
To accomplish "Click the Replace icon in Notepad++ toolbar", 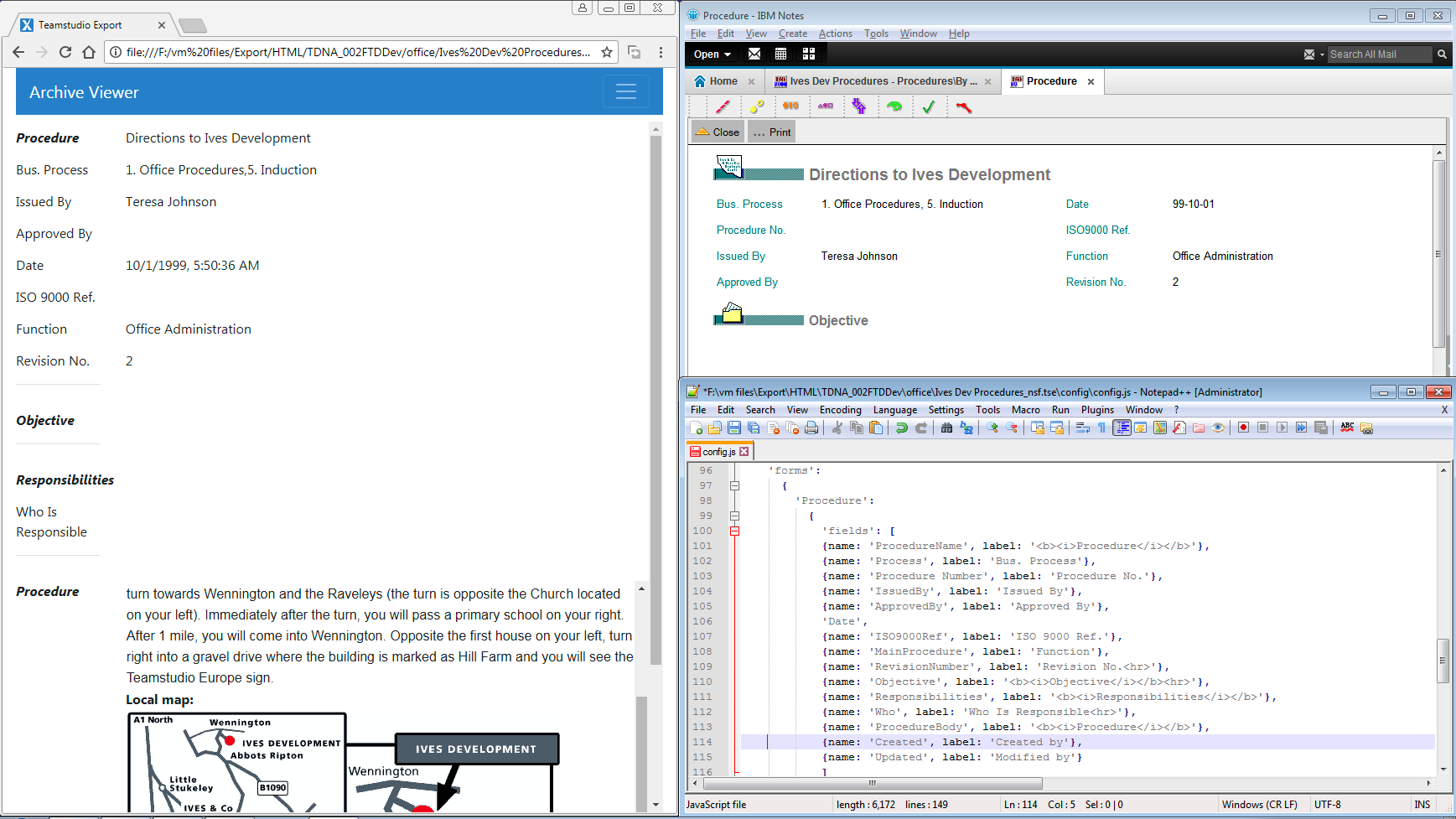I will coord(966,428).
